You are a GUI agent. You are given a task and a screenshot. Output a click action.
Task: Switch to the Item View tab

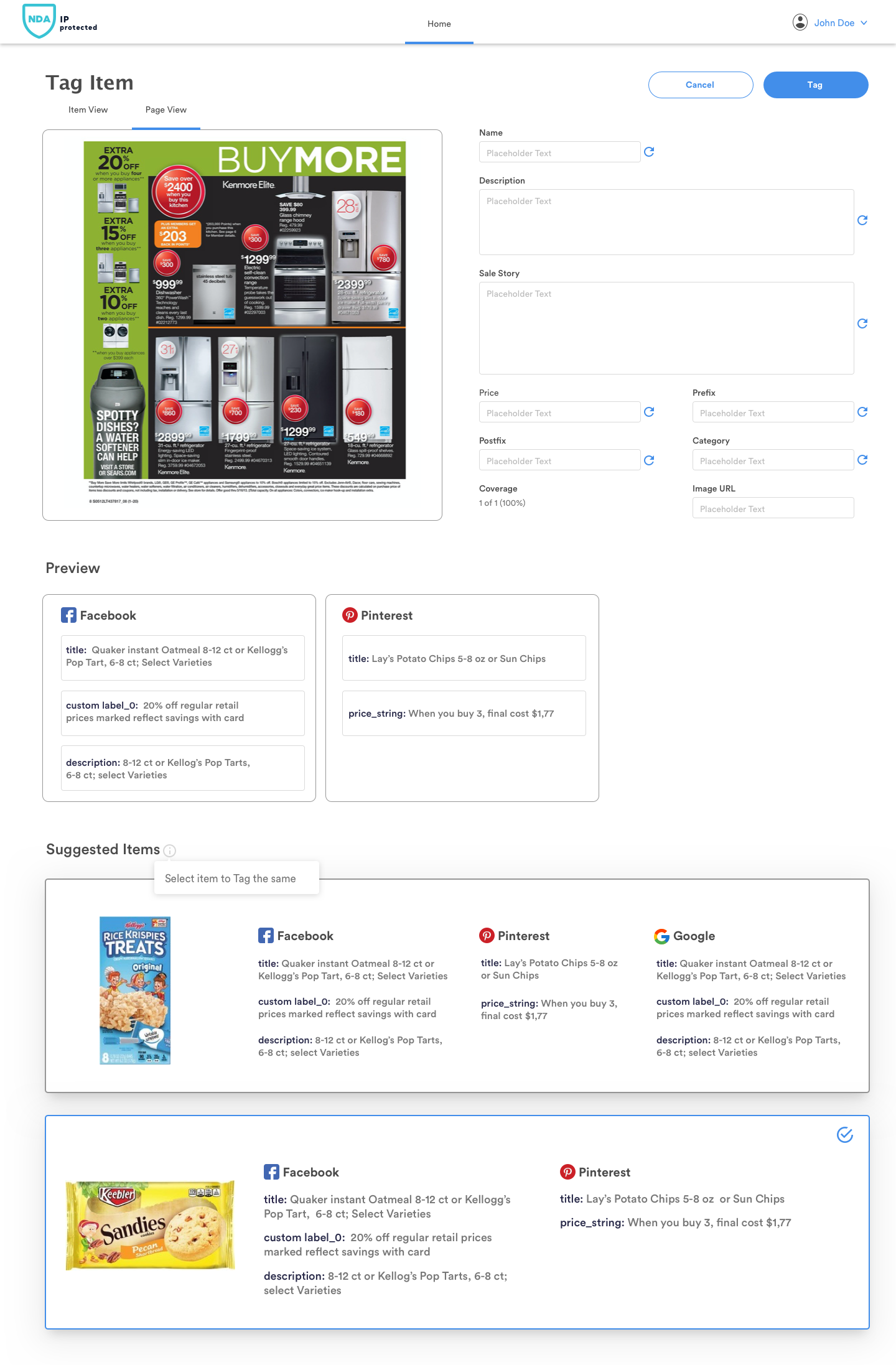pyautogui.click(x=88, y=109)
